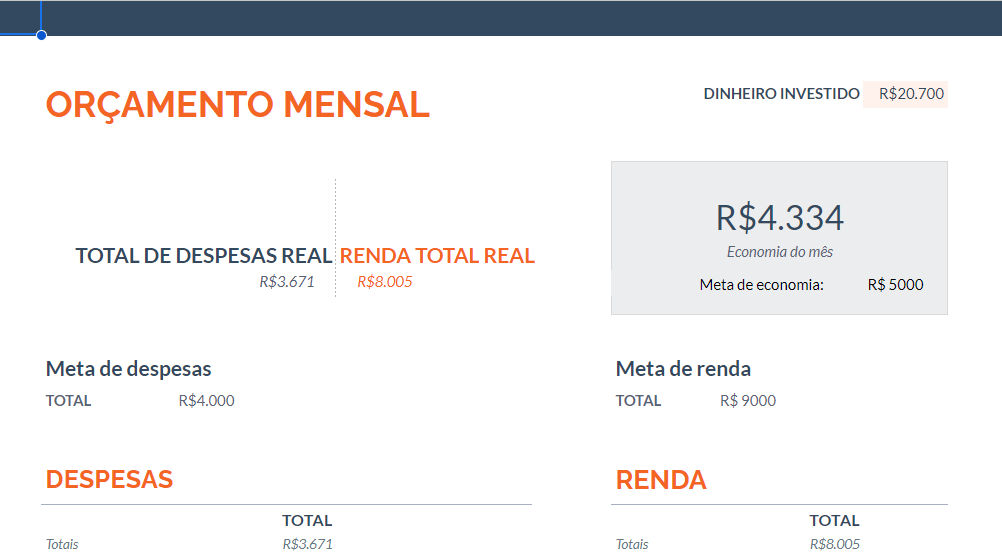Click the blue selection handle dot
This screenshot has height=554, width=1002.
[41, 35]
